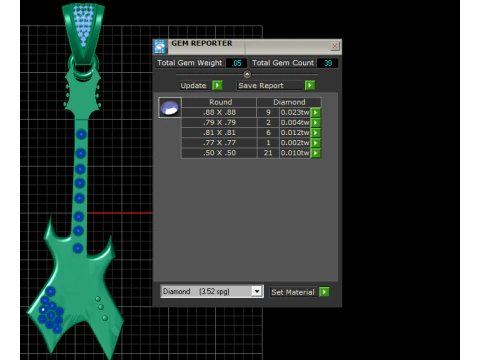This screenshot has width=480, height=360.
Task: Click the count 21 cell
Action: point(268,153)
